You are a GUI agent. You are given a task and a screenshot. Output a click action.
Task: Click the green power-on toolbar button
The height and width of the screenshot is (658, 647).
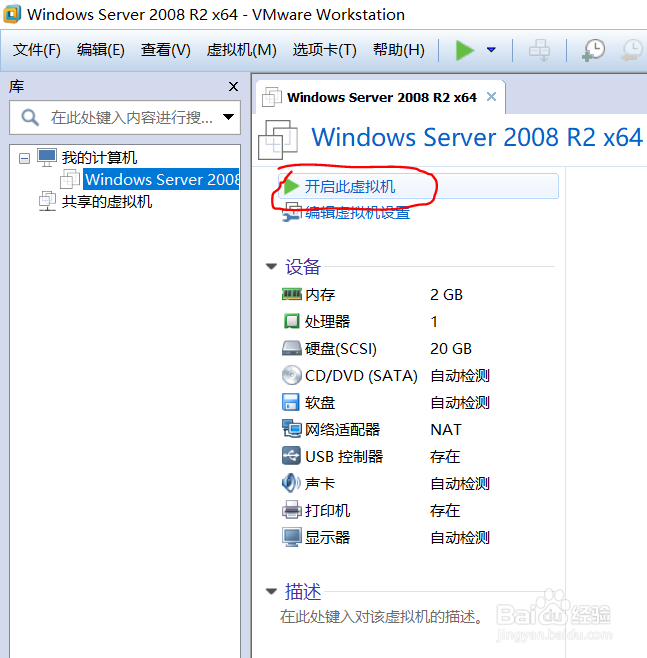[x=465, y=50]
